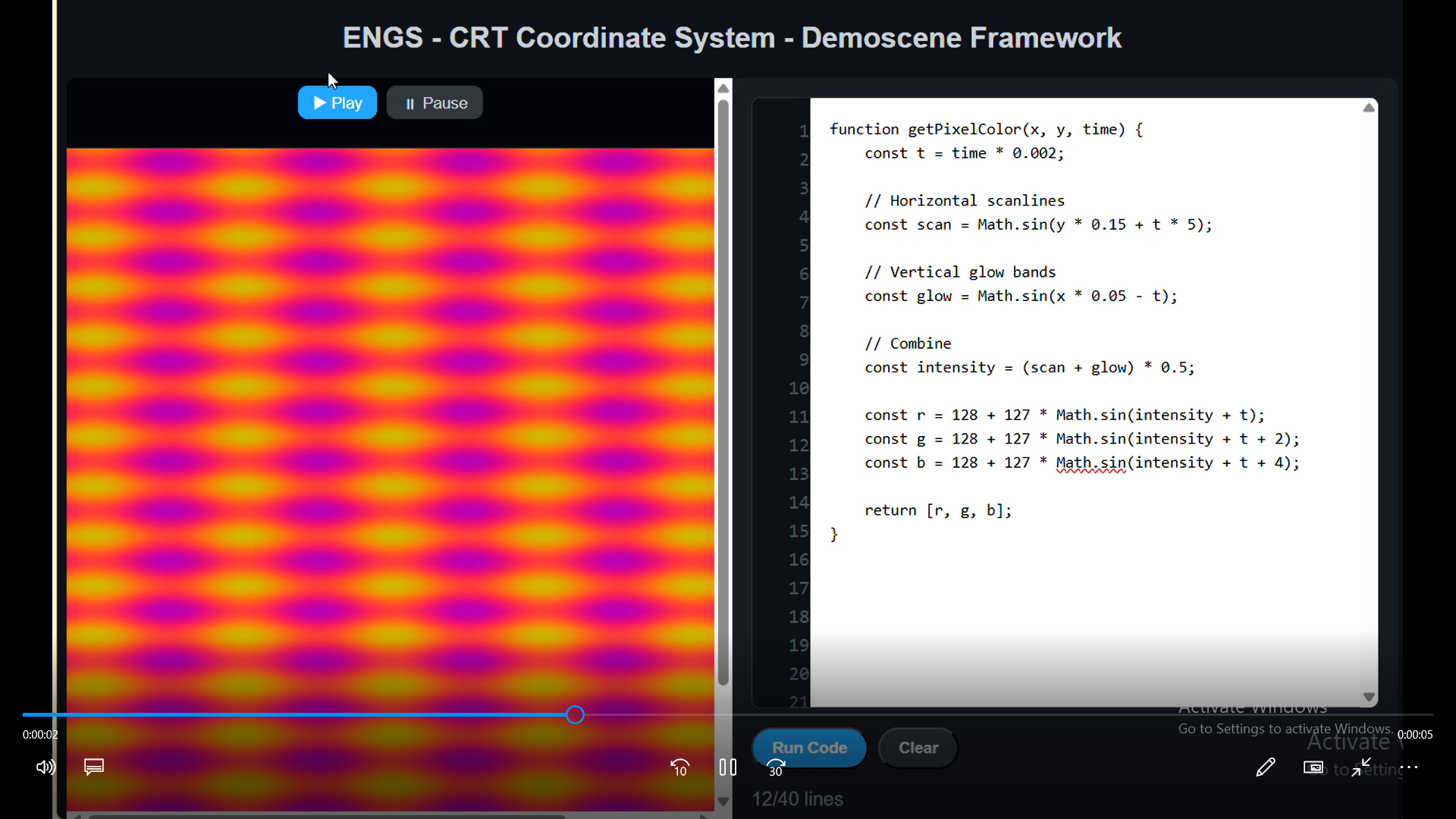The width and height of the screenshot is (1456, 819).
Task: Click the canvas panel vertical scrollbar thumb
Action: click(723, 393)
